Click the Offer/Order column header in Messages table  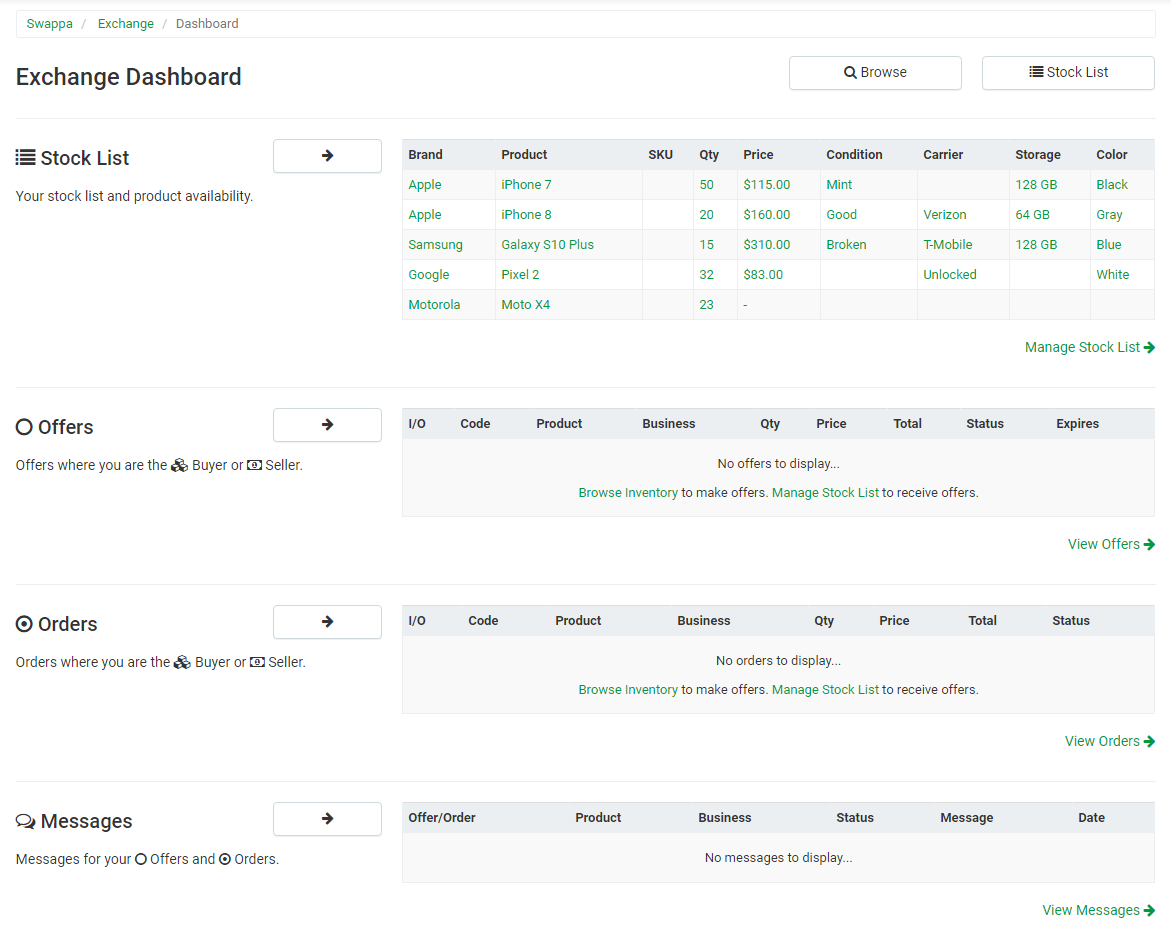[x=442, y=818]
